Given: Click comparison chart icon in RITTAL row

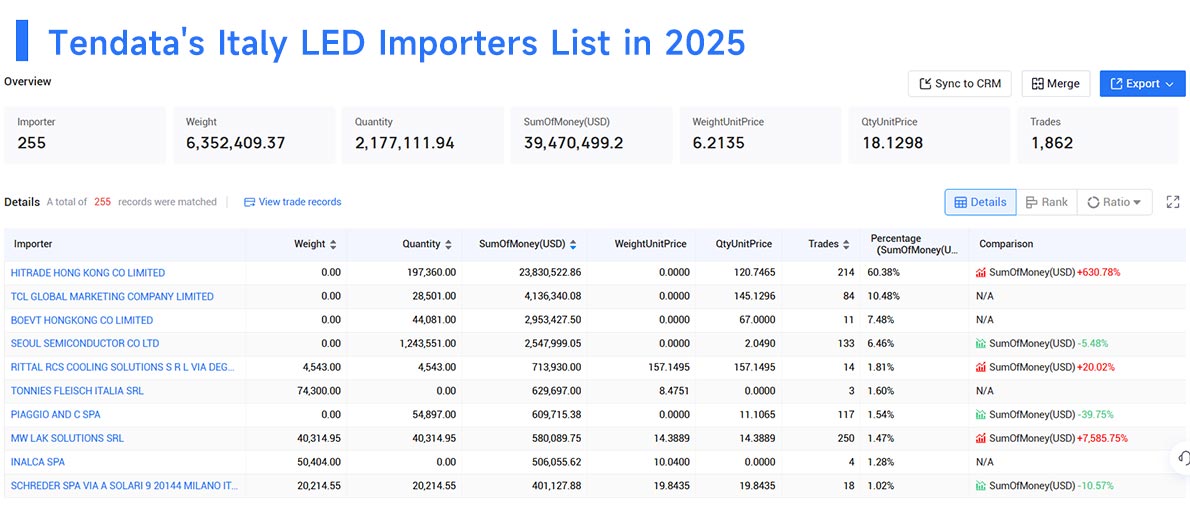Looking at the screenshot, I should click(x=981, y=367).
